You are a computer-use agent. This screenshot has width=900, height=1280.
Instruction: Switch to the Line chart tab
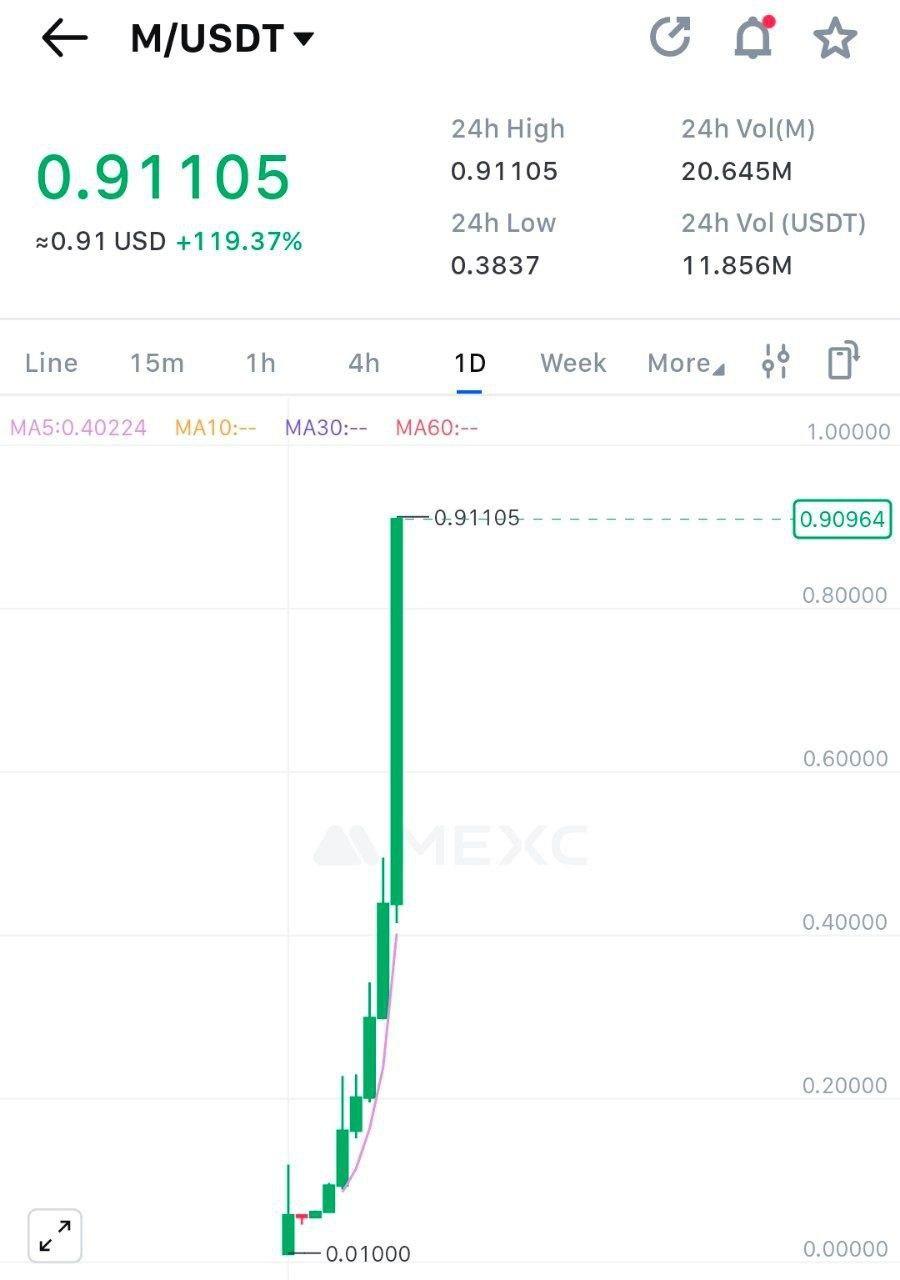point(51,363)
